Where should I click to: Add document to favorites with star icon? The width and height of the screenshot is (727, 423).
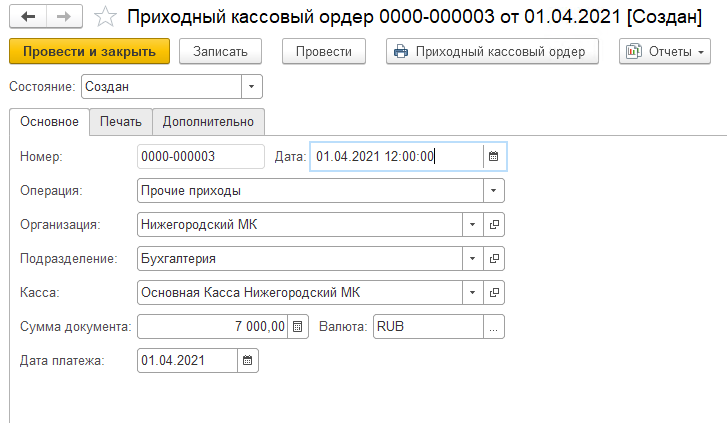(105, 17)
